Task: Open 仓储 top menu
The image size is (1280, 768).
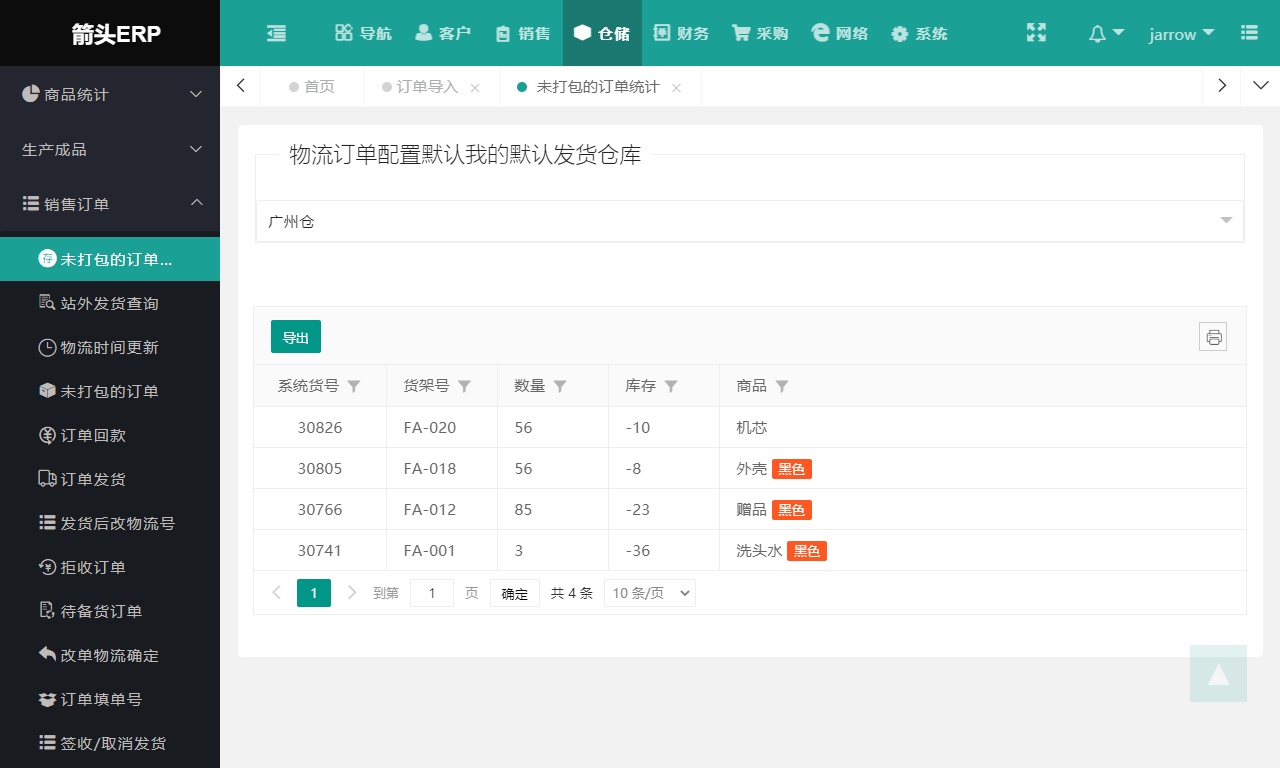Action: point(602,33)
